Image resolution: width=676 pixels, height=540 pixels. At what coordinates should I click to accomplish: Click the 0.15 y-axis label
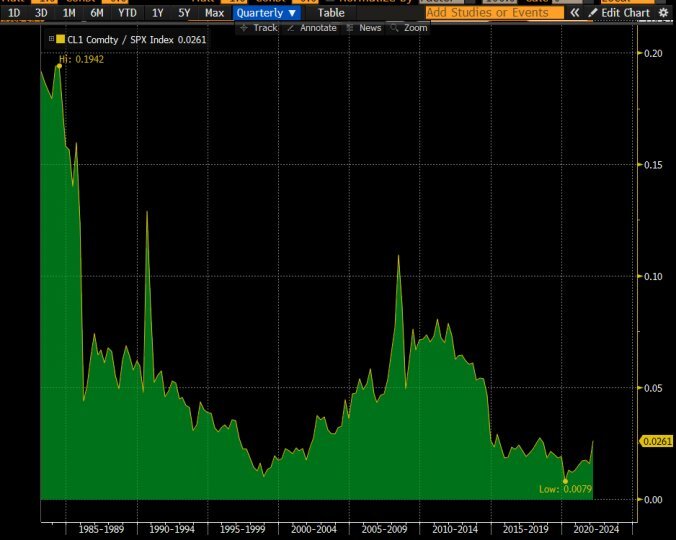click(653, 165)
